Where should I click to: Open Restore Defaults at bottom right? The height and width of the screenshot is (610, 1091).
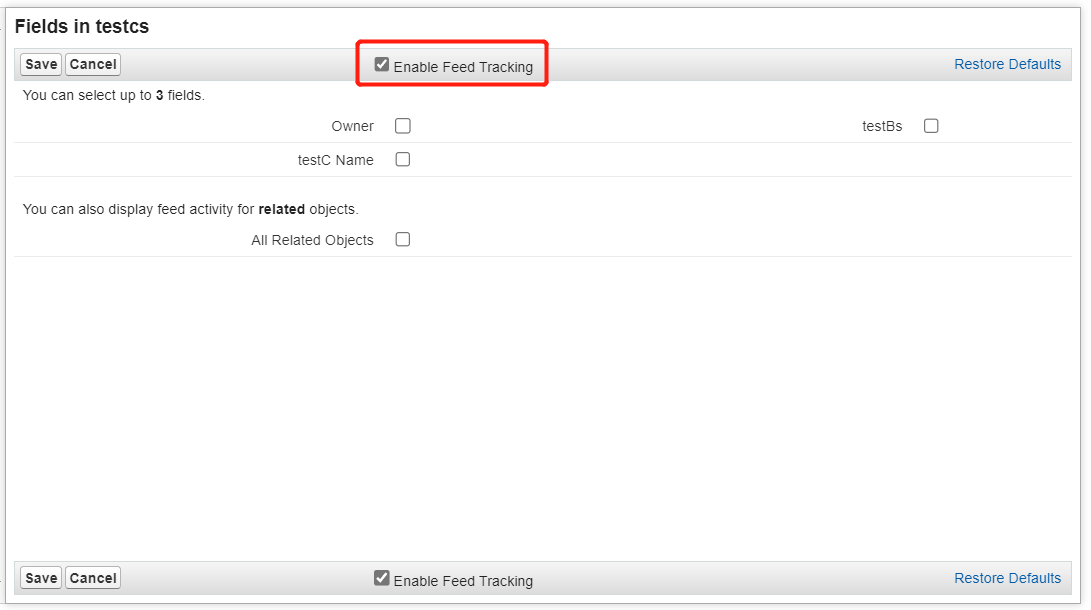point(1007,577)
